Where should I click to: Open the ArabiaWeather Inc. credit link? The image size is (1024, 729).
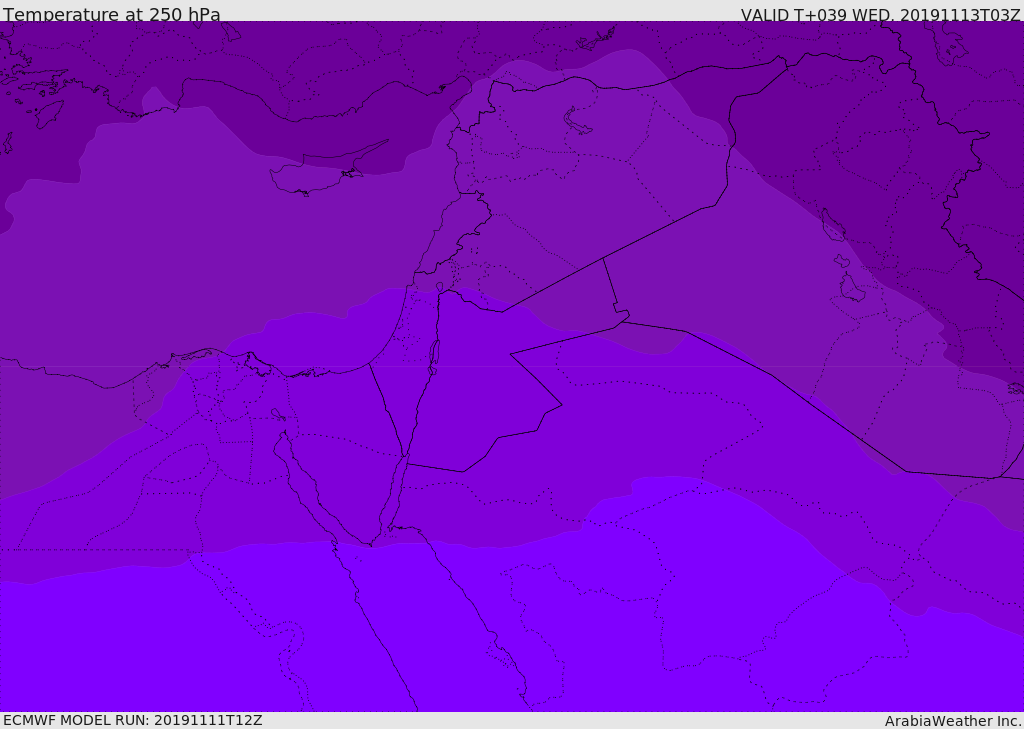click(x=953, y=720)
